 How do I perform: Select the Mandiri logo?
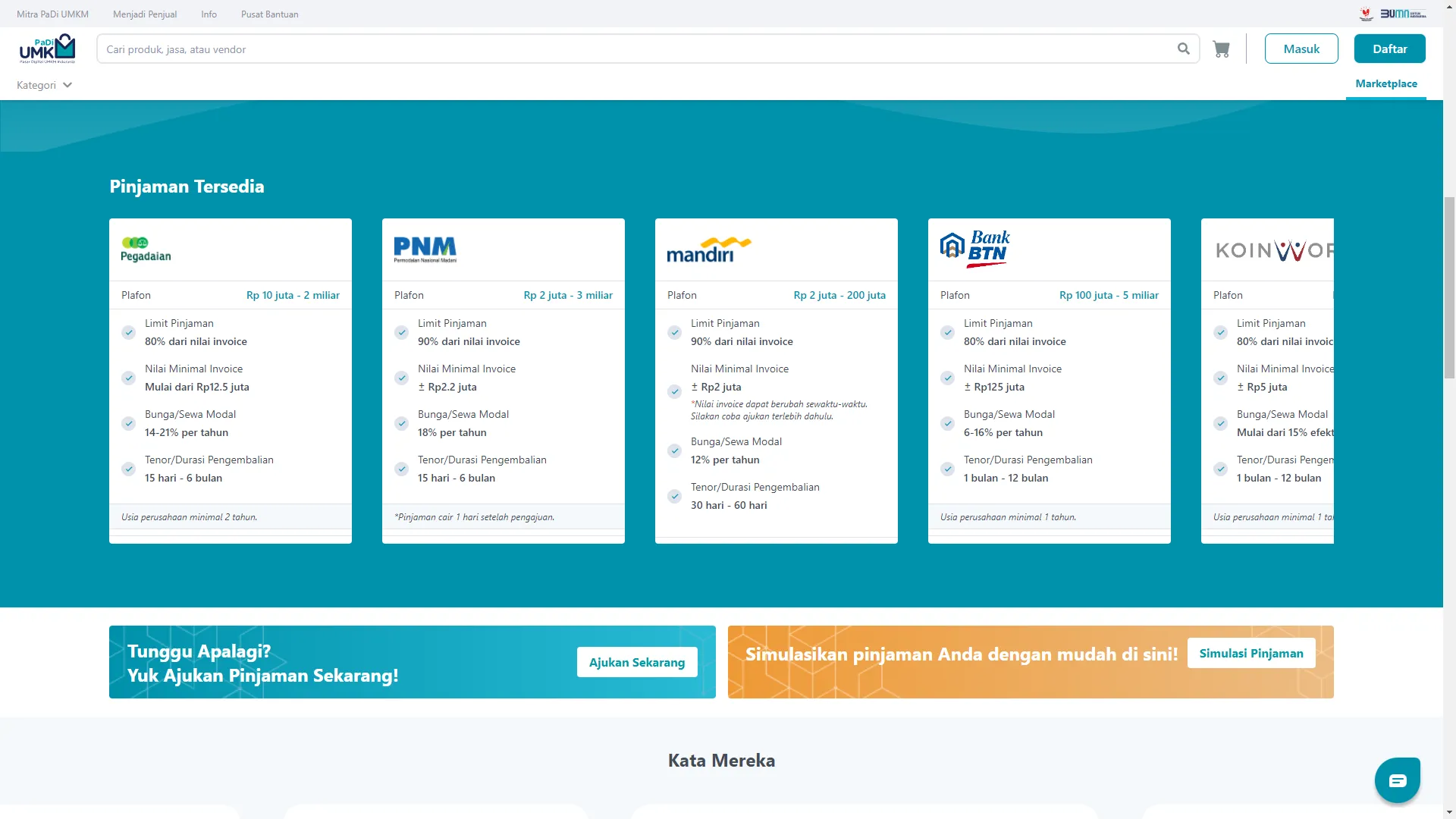pos(708,250)
